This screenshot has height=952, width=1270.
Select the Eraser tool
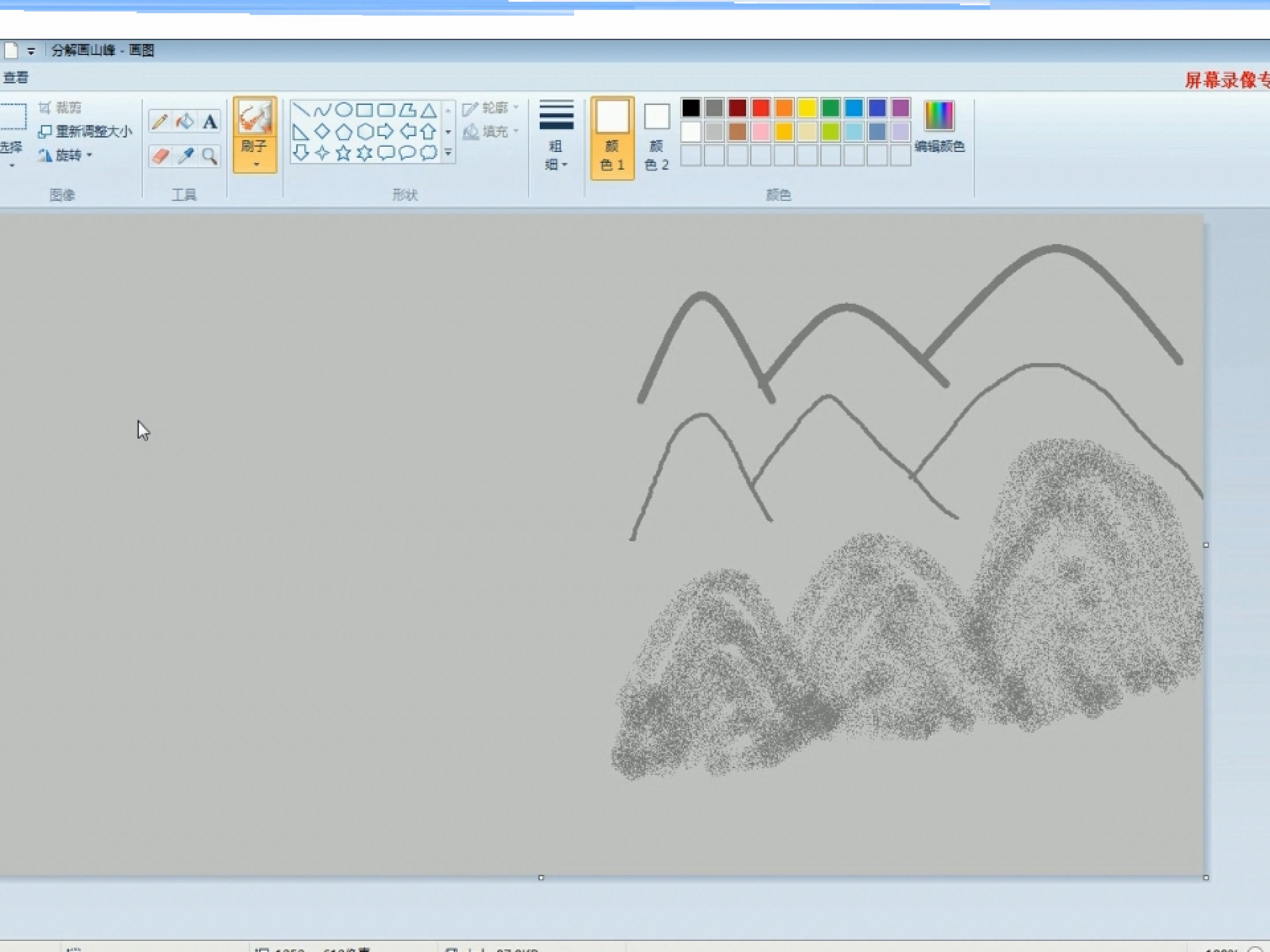click(160, 156)
